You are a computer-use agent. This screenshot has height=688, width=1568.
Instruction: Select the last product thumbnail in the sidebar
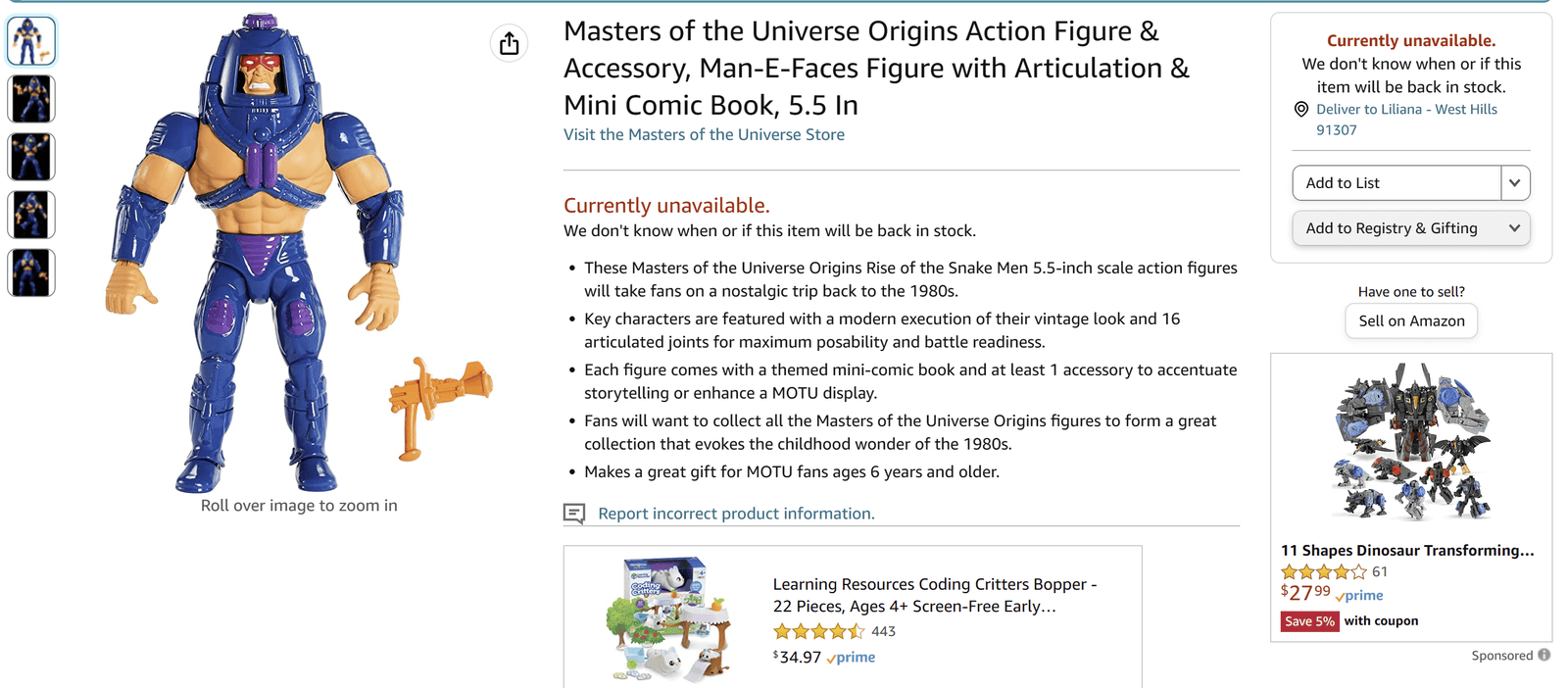point(31,272)
